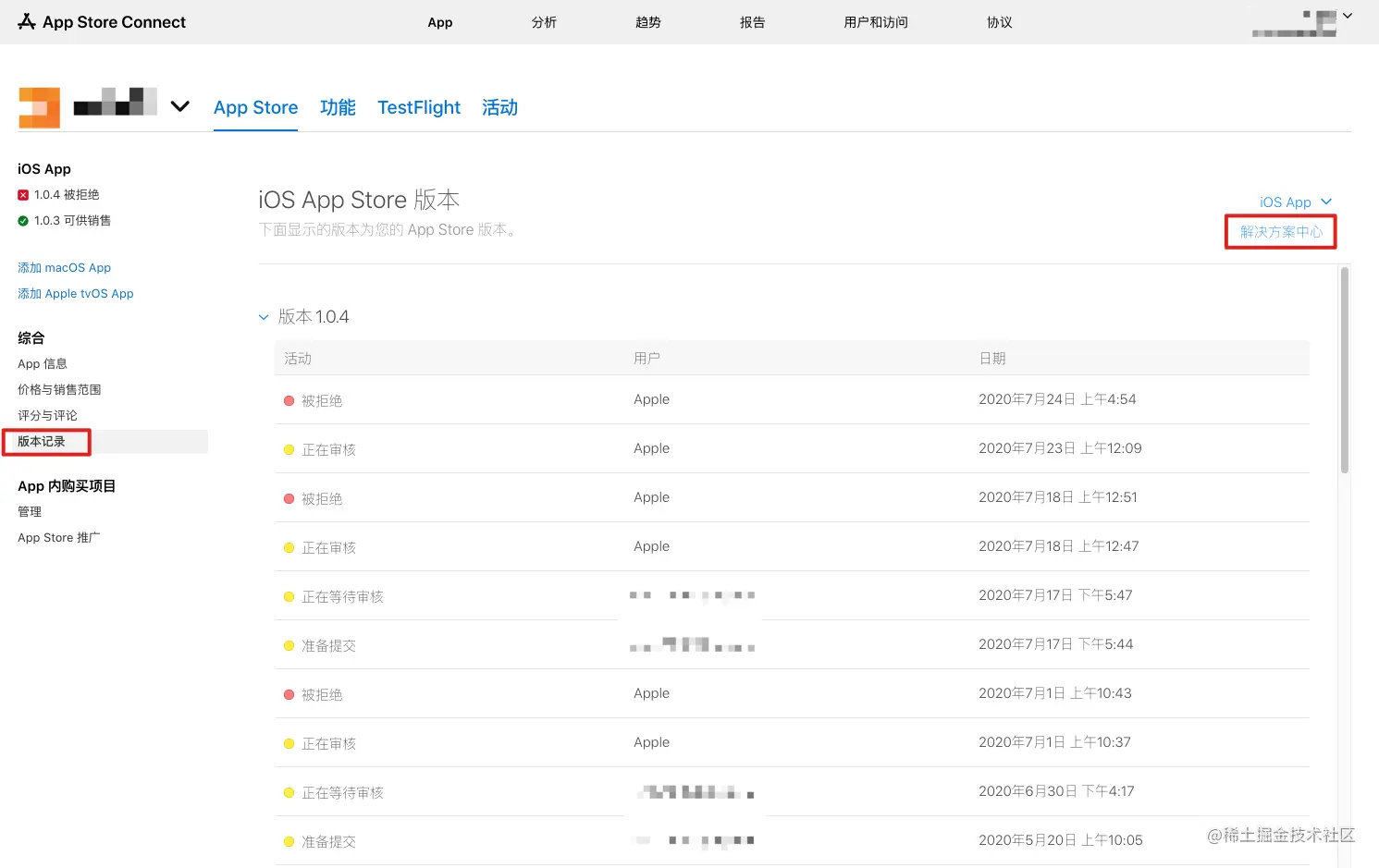Open the app switcher chevron
The height and width of the screenshot is (868, 1379).
coord(180,106)
